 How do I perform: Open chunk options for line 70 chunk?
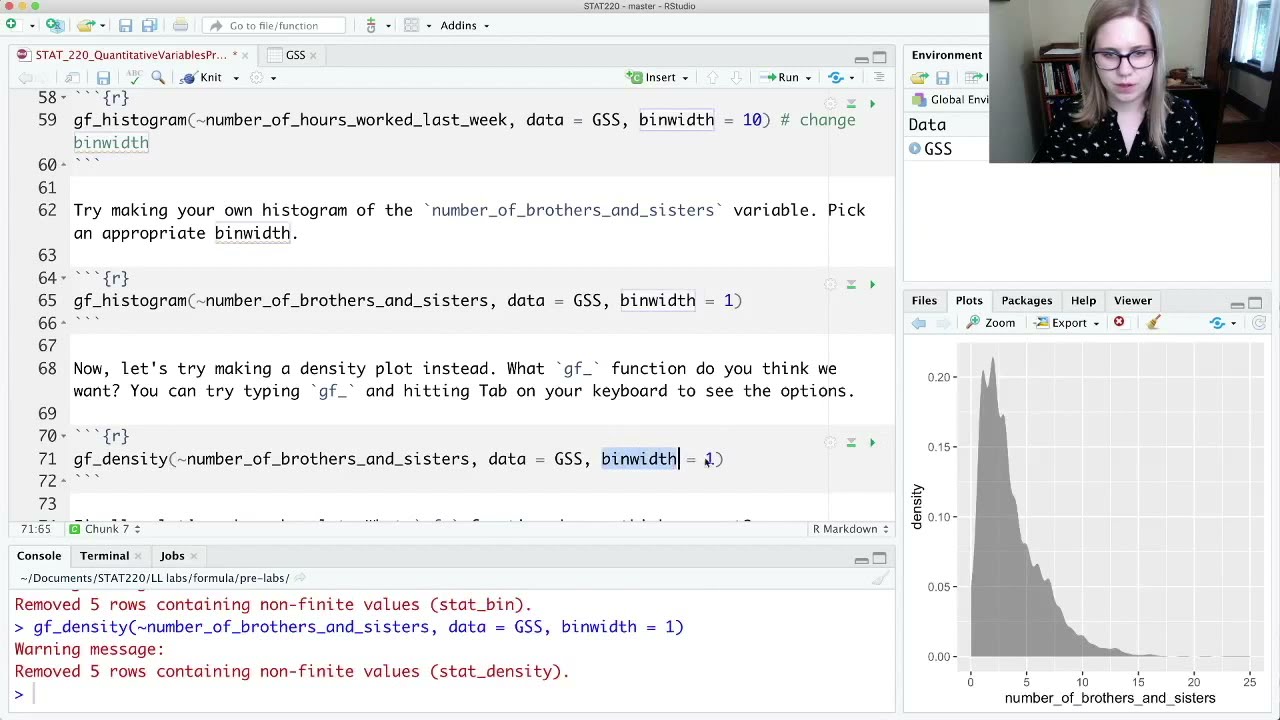(x=830, y=442)
